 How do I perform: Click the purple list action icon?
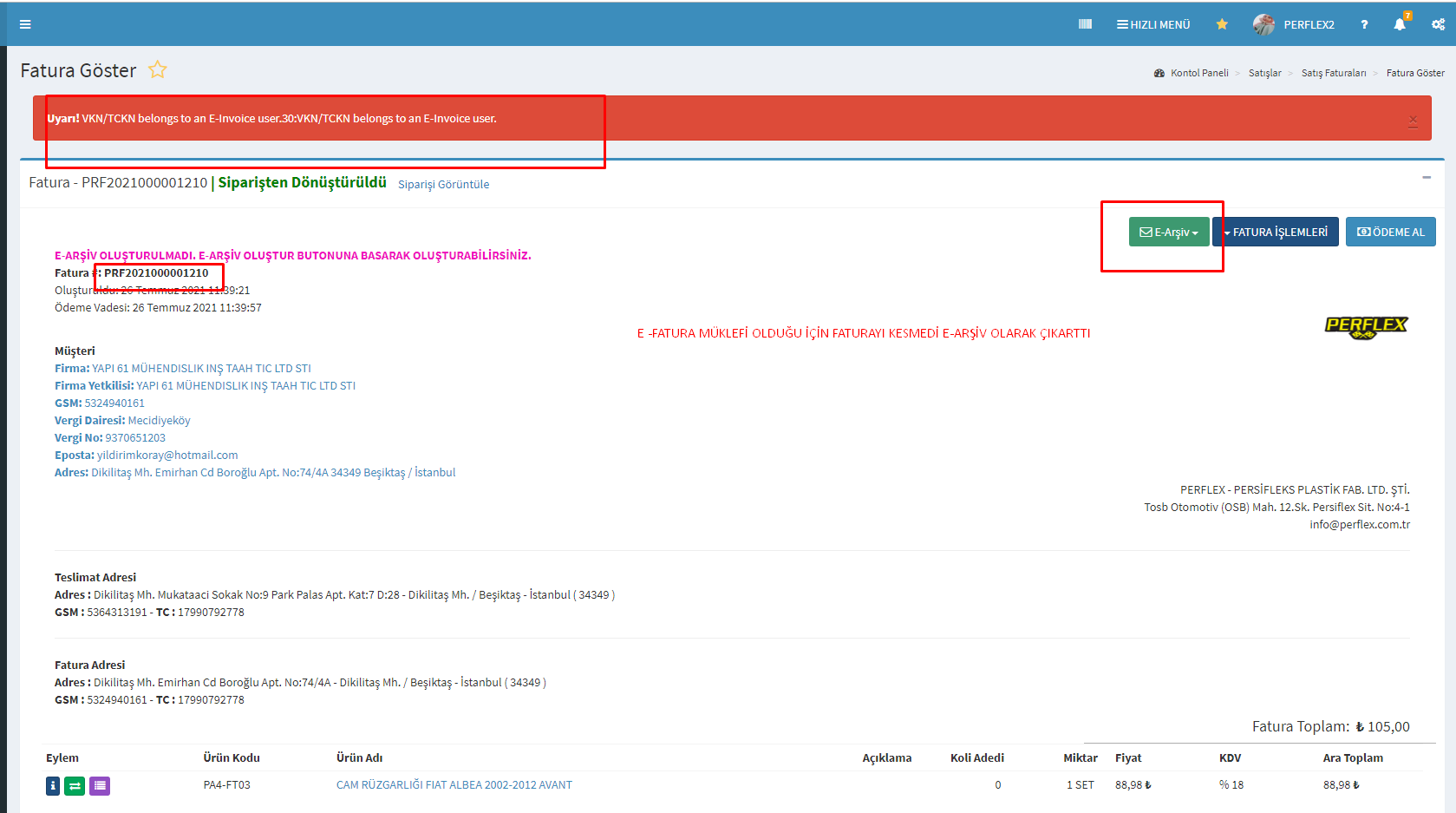(x=100, y=786)
